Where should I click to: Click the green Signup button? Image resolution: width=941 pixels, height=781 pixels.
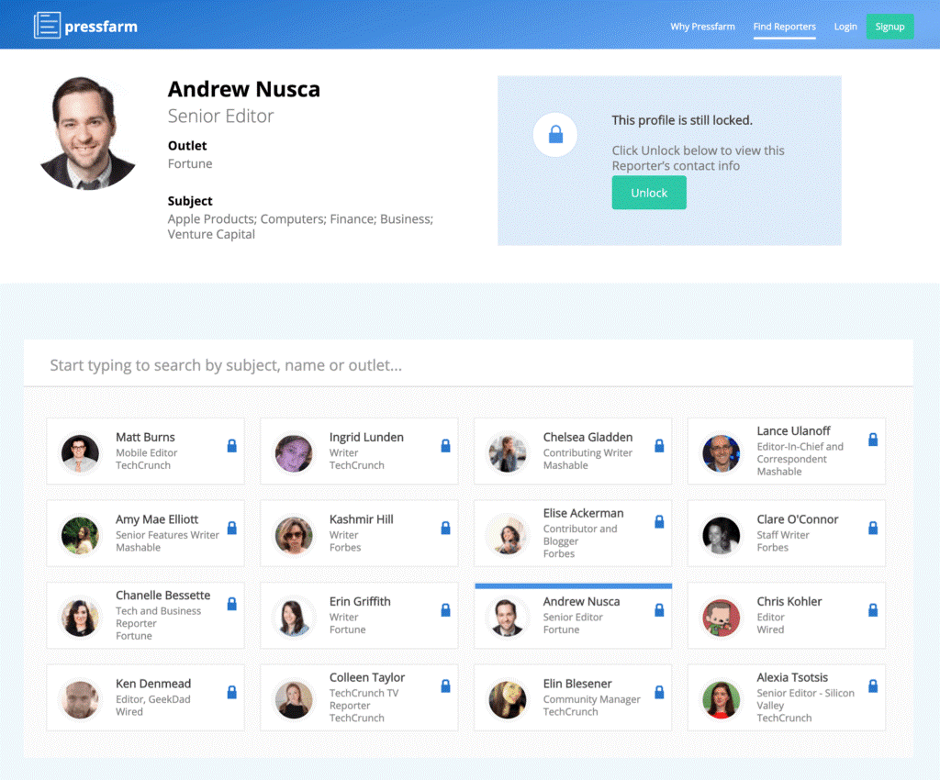(x=890, y=26)
